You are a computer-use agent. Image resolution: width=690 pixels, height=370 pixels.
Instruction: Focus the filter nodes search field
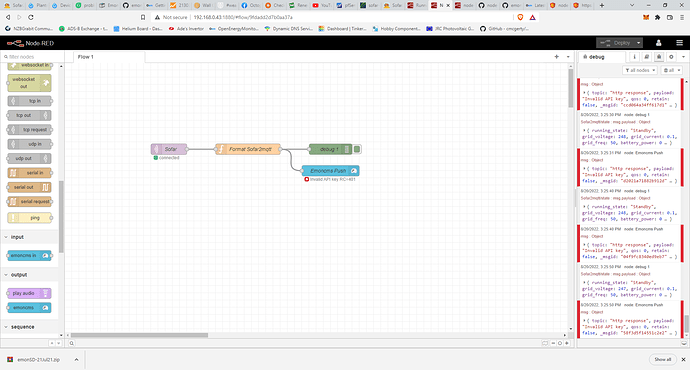pos(32,57)
